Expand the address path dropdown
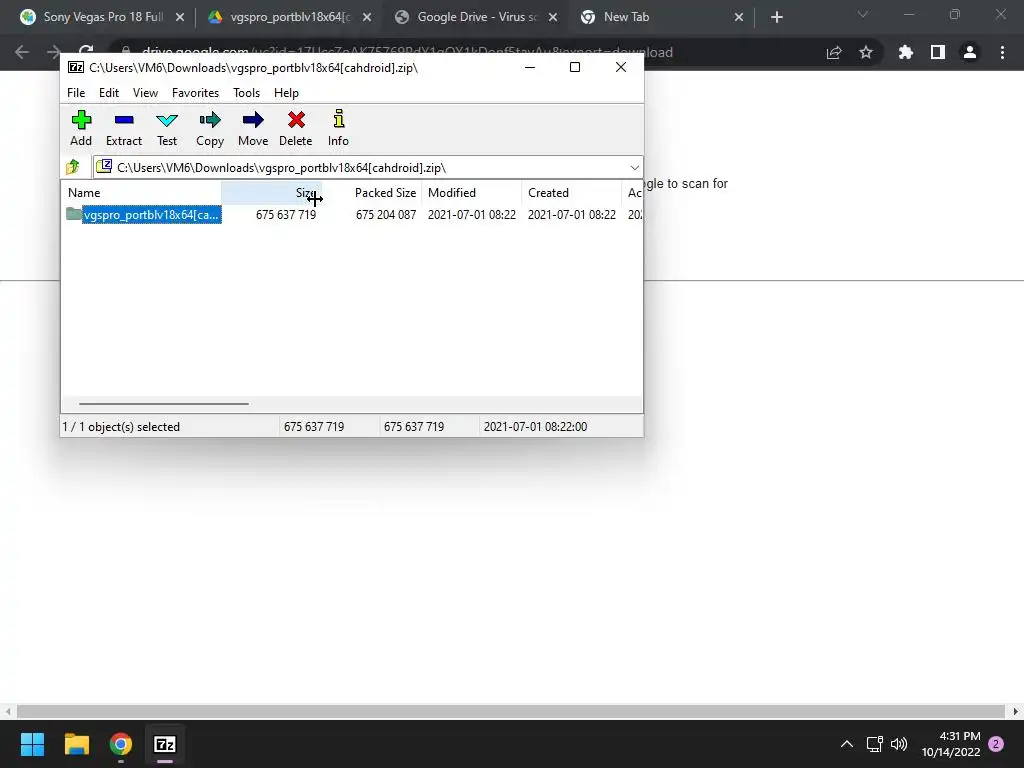This screenshot has height=768, width=1024. 634,168
